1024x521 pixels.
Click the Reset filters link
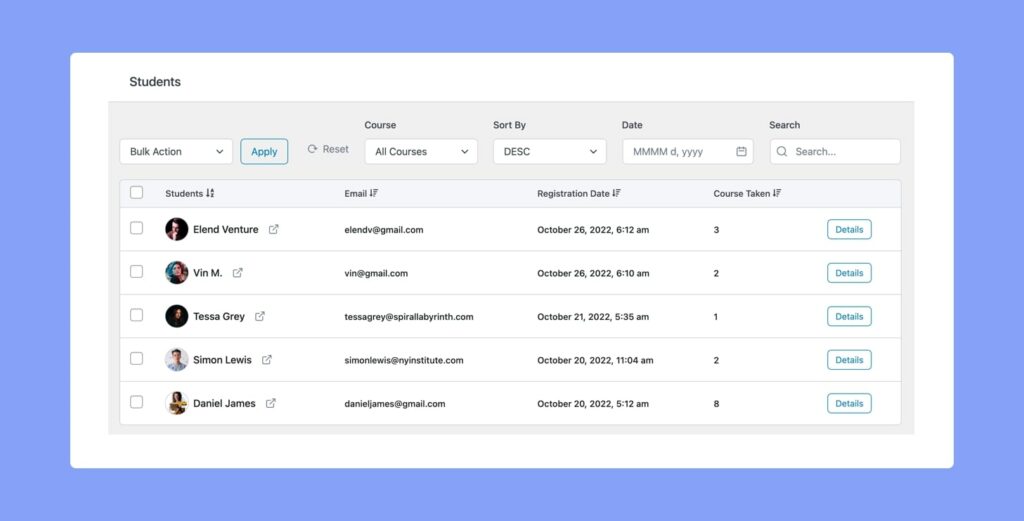(x=328, y=149)
